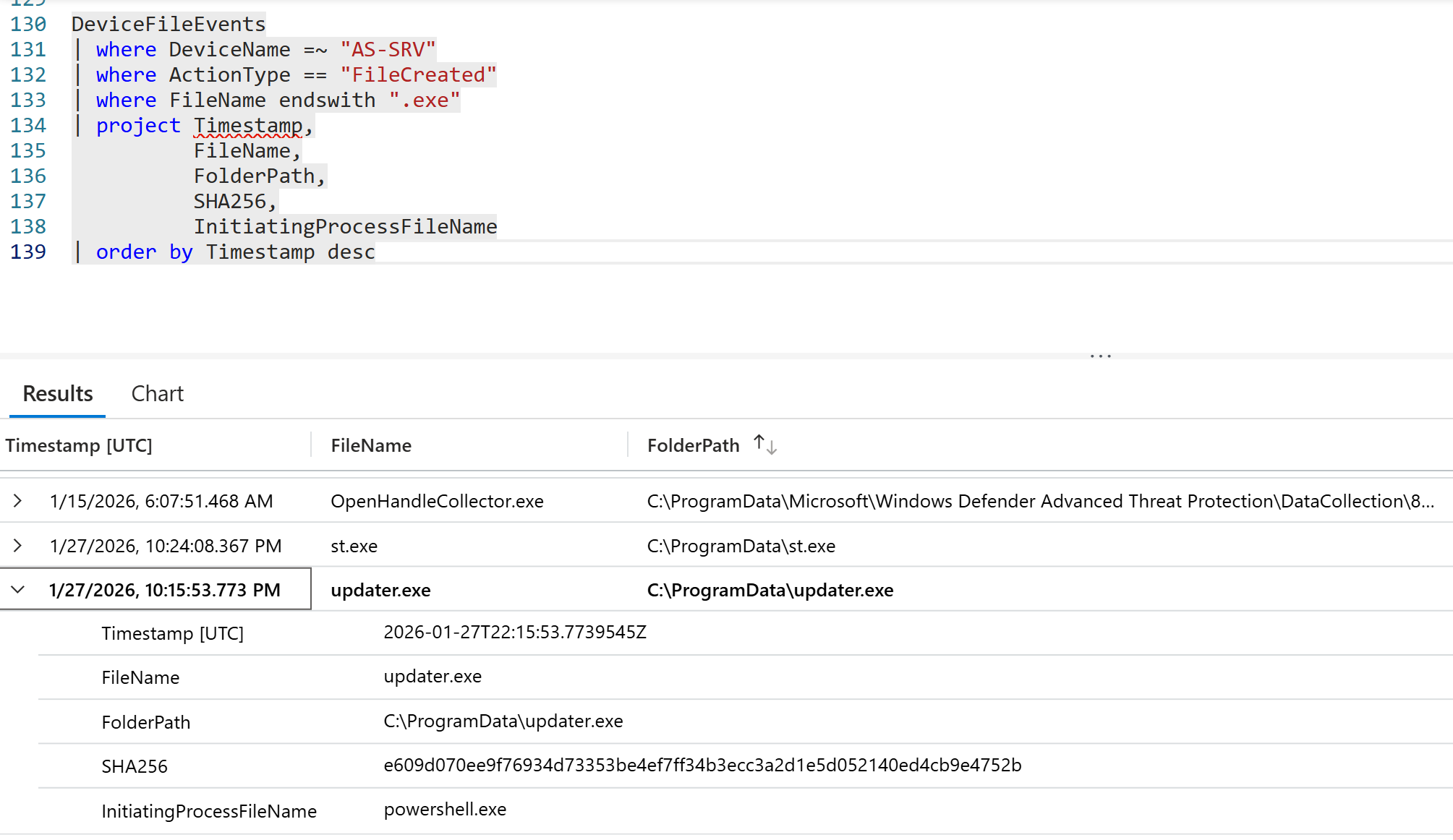Place cursor on line 139 order by
The width and height of the screenshot is (1453, 840).
144,252
